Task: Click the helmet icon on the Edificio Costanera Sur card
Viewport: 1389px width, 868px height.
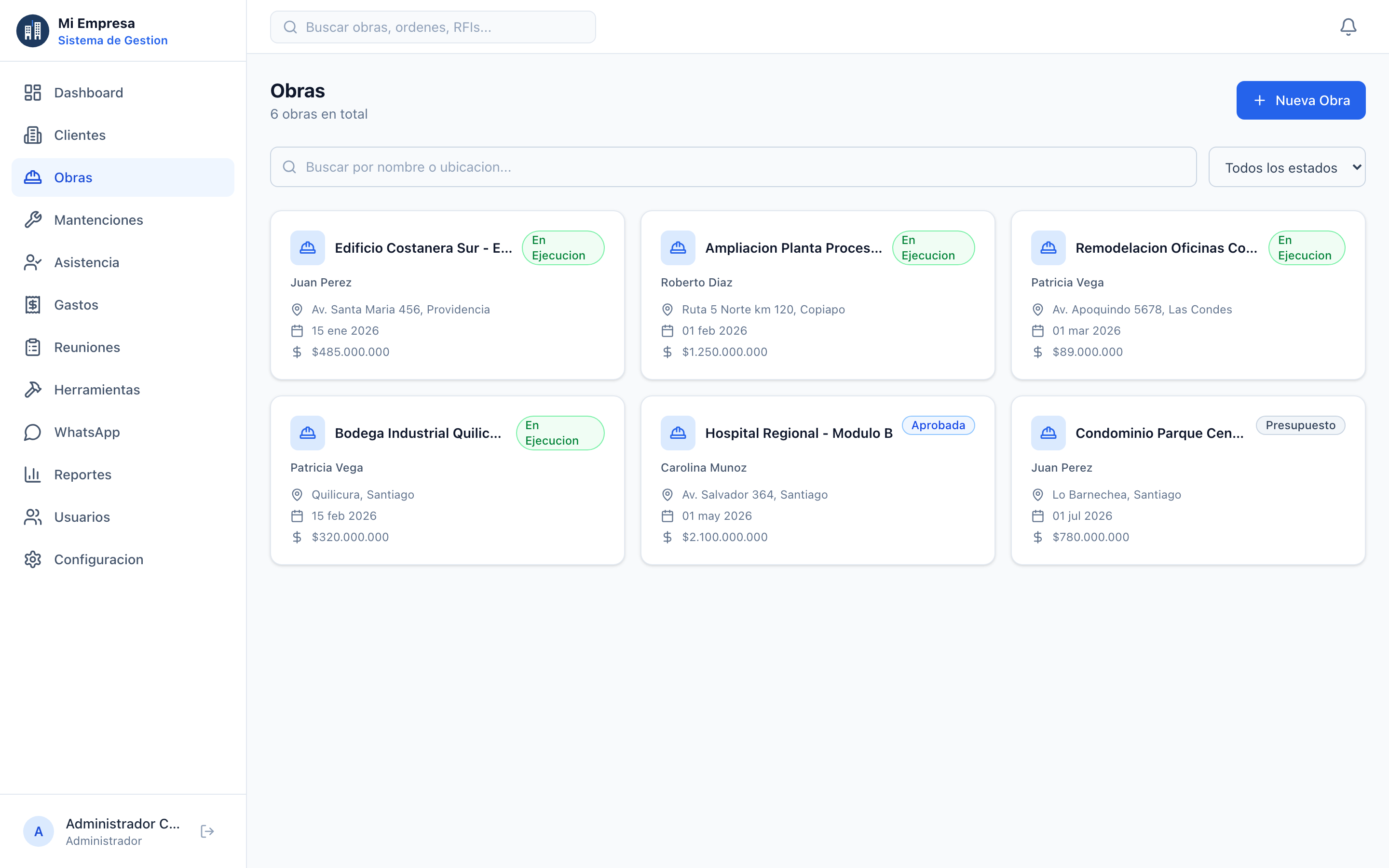Action: click(308, 248)
